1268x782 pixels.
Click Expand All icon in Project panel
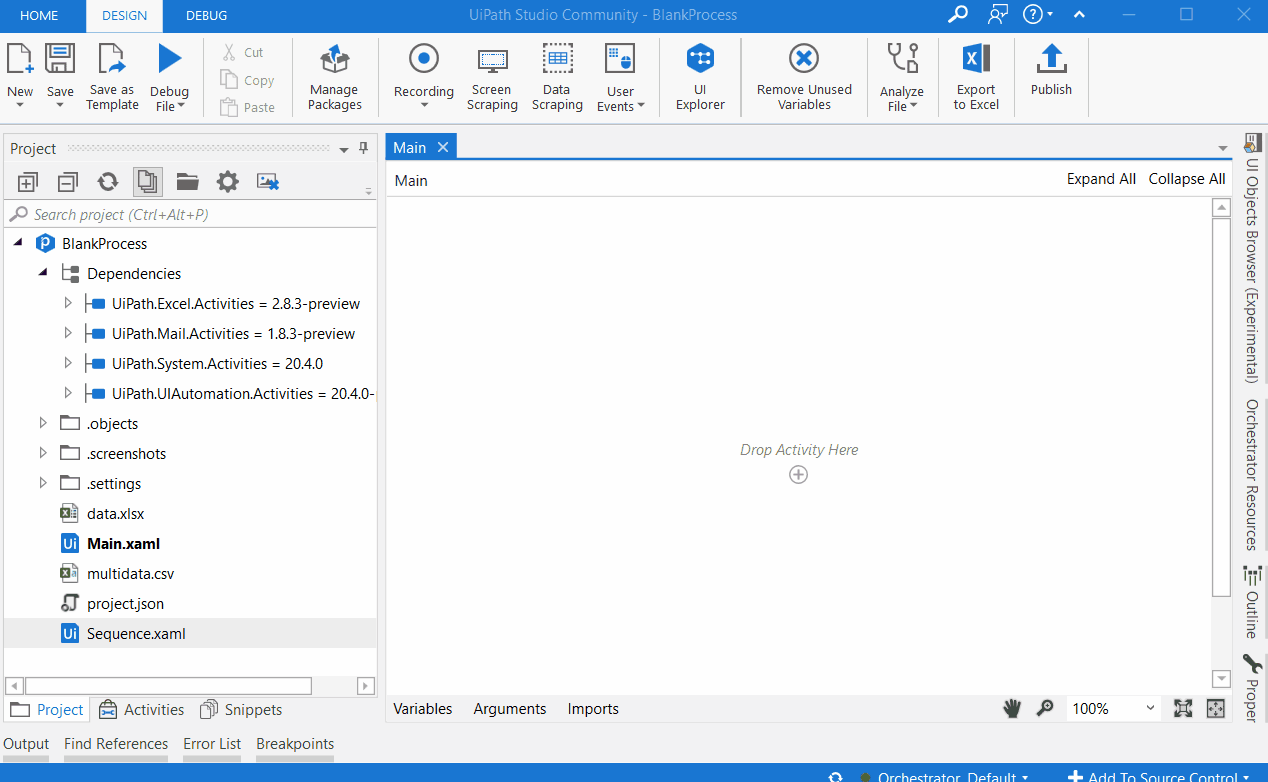[x=28, y=182]
